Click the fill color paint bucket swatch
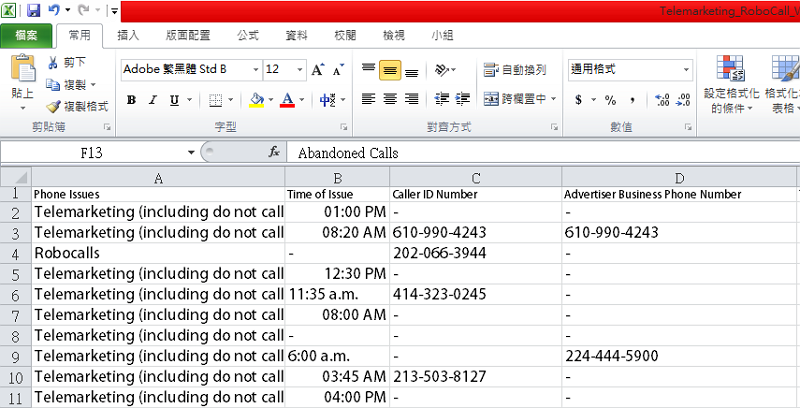800x408 pixels. [256, 100]
